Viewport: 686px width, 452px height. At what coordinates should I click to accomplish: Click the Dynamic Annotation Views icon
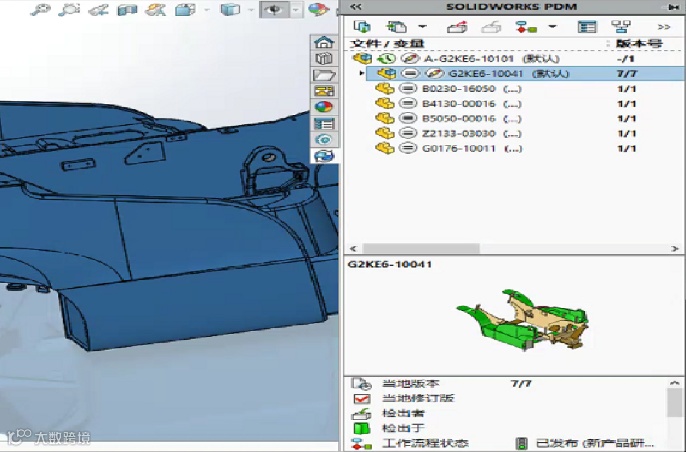tap(155, 9)
